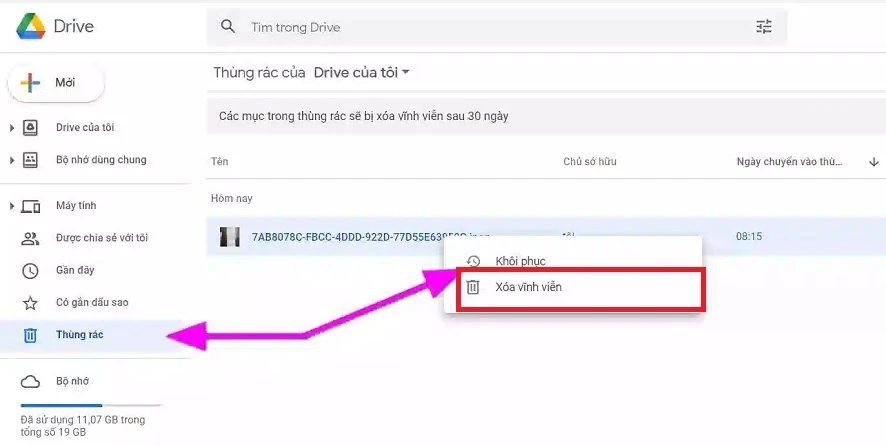Click the trash bin sidebar icon

tap(30, 335)
